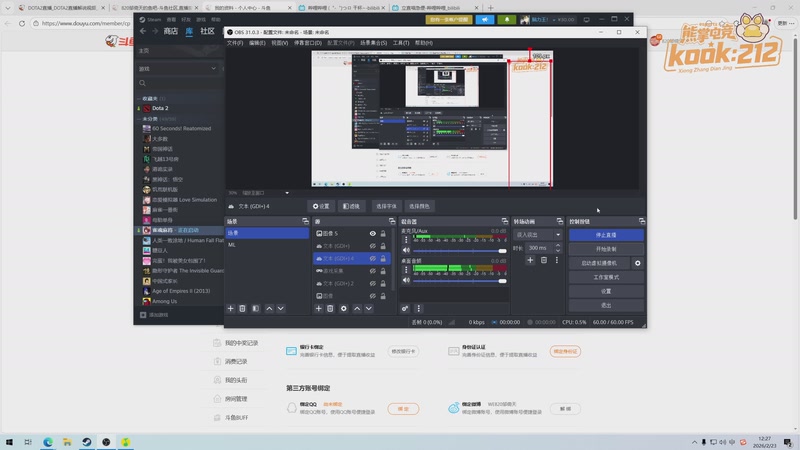Click the stop streaming button

606,235
